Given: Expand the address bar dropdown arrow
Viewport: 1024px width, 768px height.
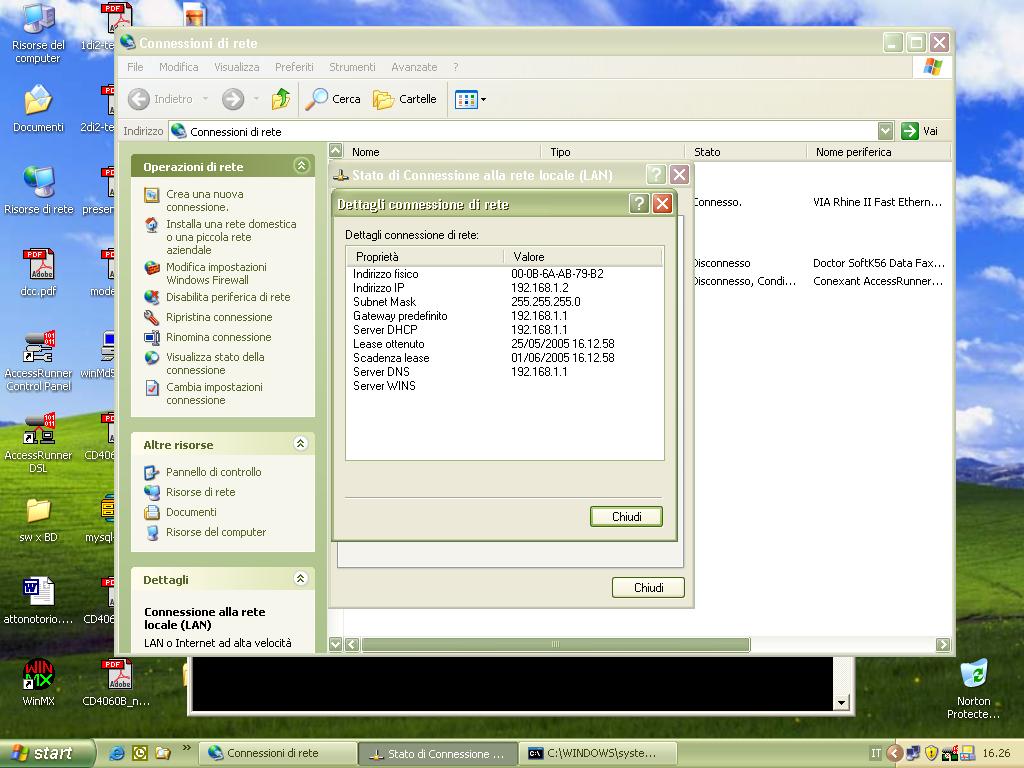Looking at the screenshot, I should tap(885, 131).
